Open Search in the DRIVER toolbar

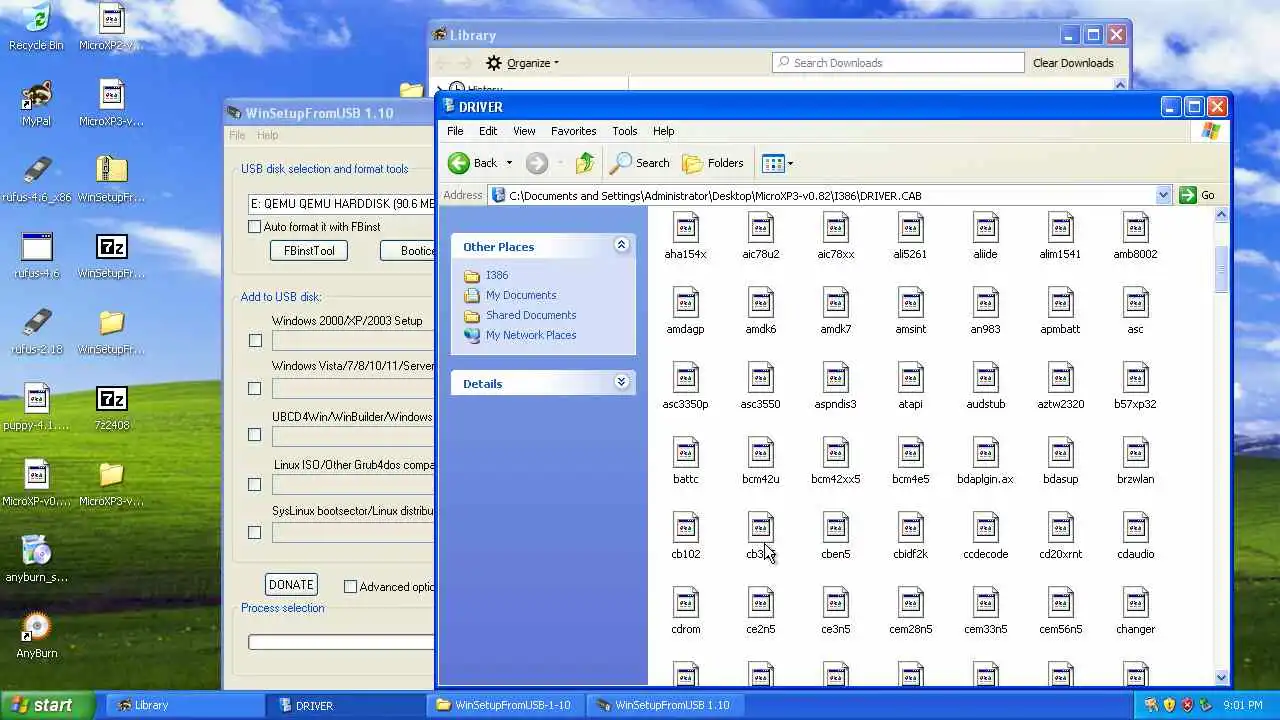tap(640, 163)
